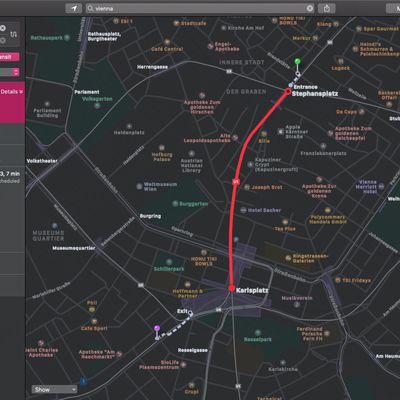Select the Stadtcafe icon
The height and width of the screenshot is (400, 400).
[x=176, y=23]
